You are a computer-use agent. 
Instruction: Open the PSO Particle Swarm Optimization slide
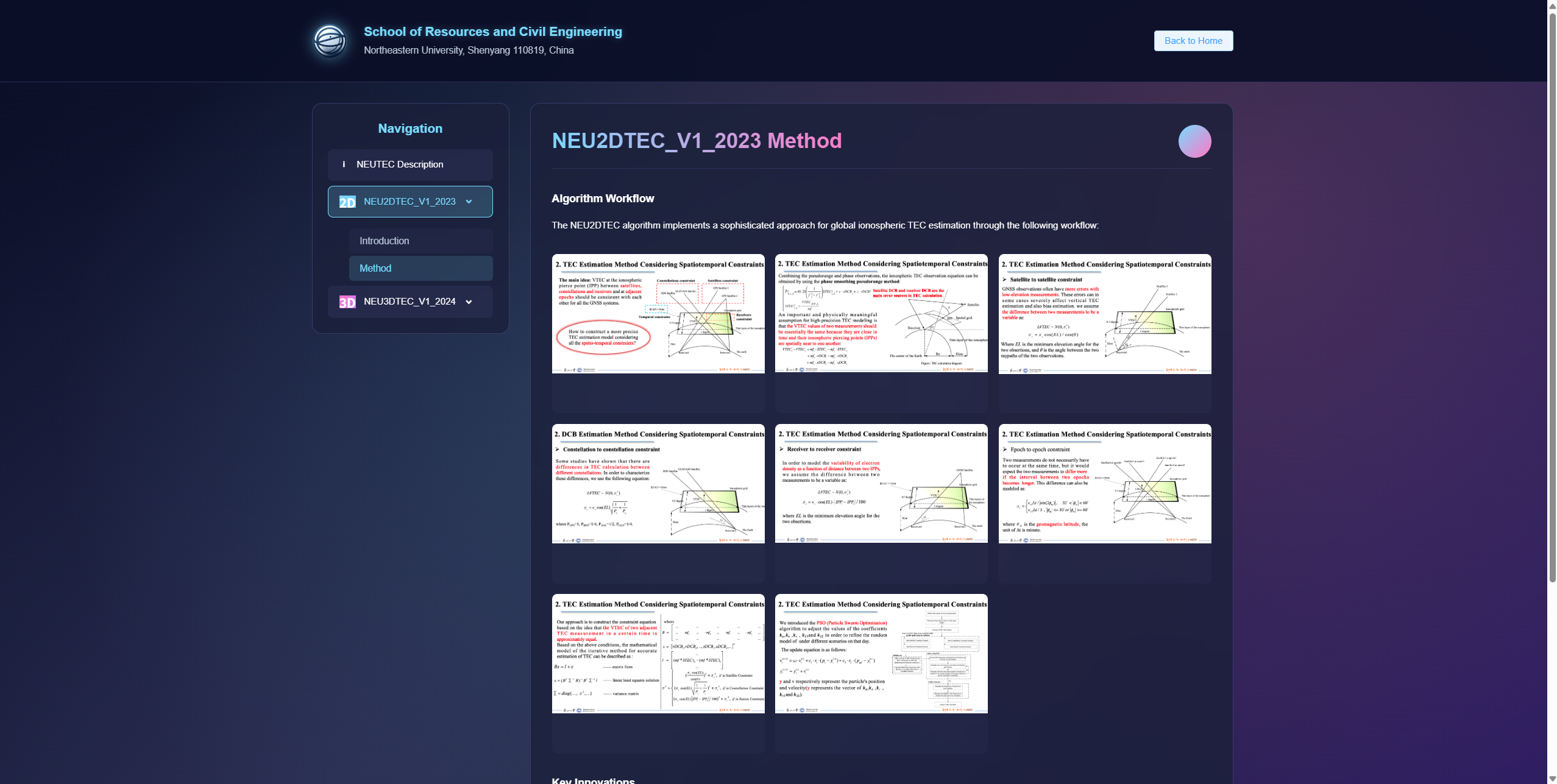point(881,654)
